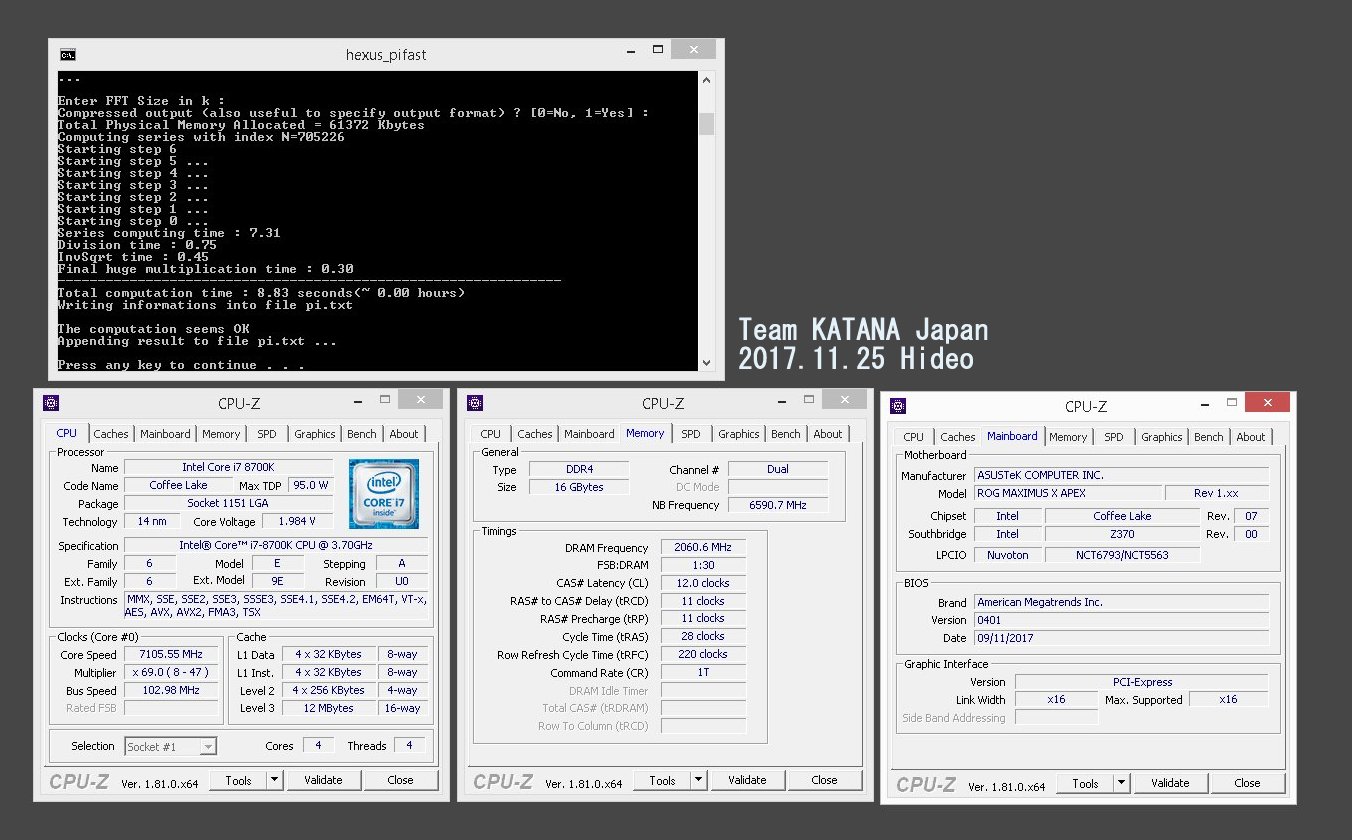The height and width of the screenshot is (840, 1352).
Task: Expand the Tools dropdown arrow in the left CPU-Z window
Action: (275, 780)
